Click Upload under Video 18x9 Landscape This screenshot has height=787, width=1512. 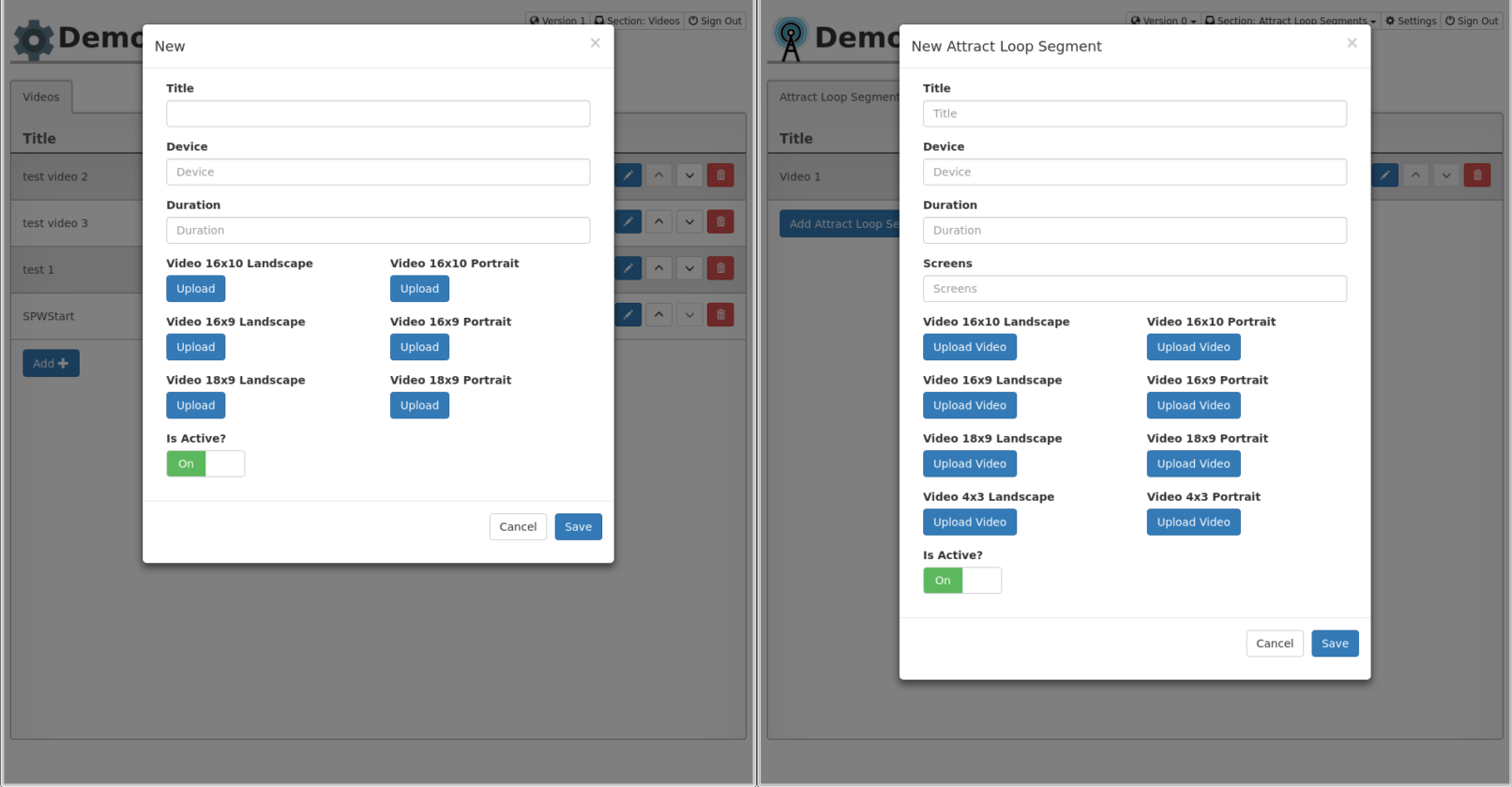195,405
